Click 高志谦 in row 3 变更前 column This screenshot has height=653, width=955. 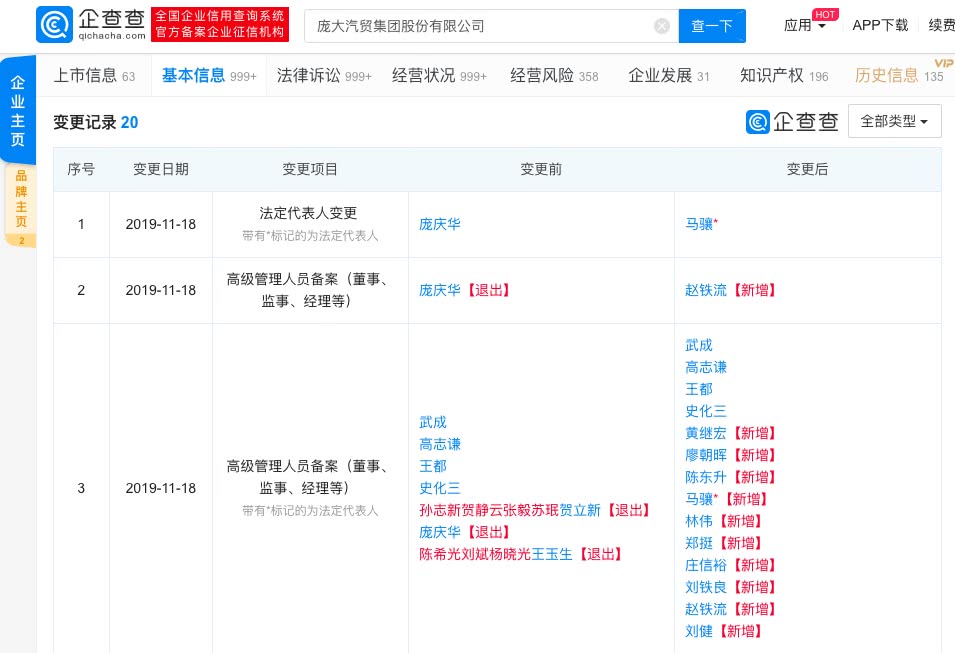coord(440,444)
